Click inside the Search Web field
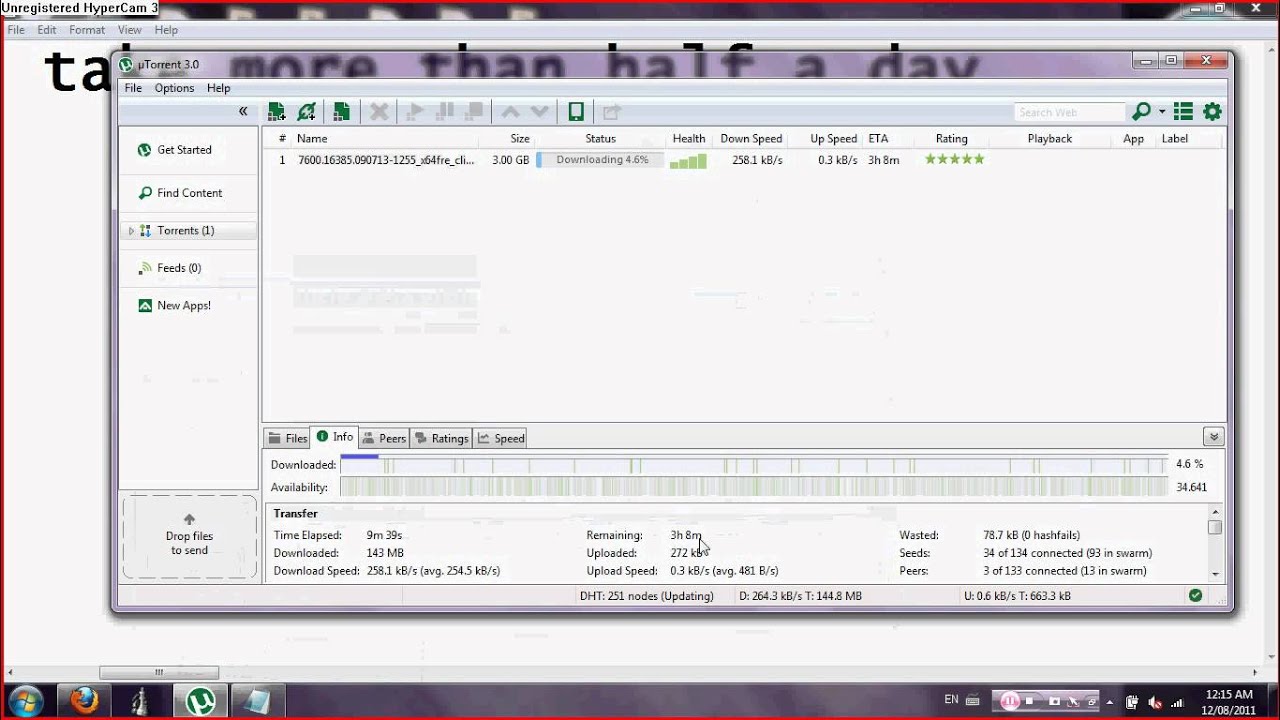The image size is (1280, 720). (1070, 112)
